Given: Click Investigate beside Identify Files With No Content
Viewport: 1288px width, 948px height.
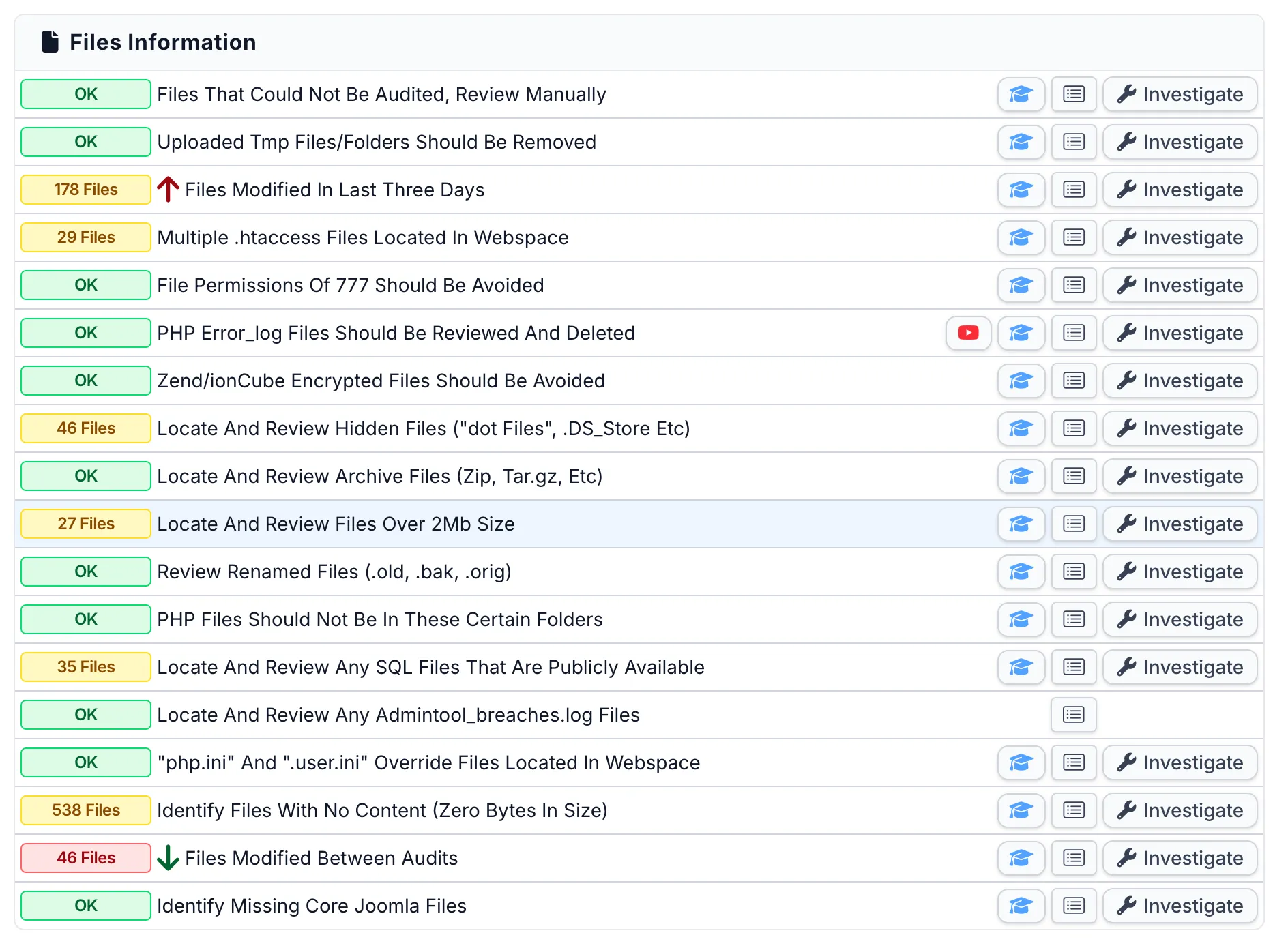Looking at the screenshot, I should click(x=1180, y=810).
